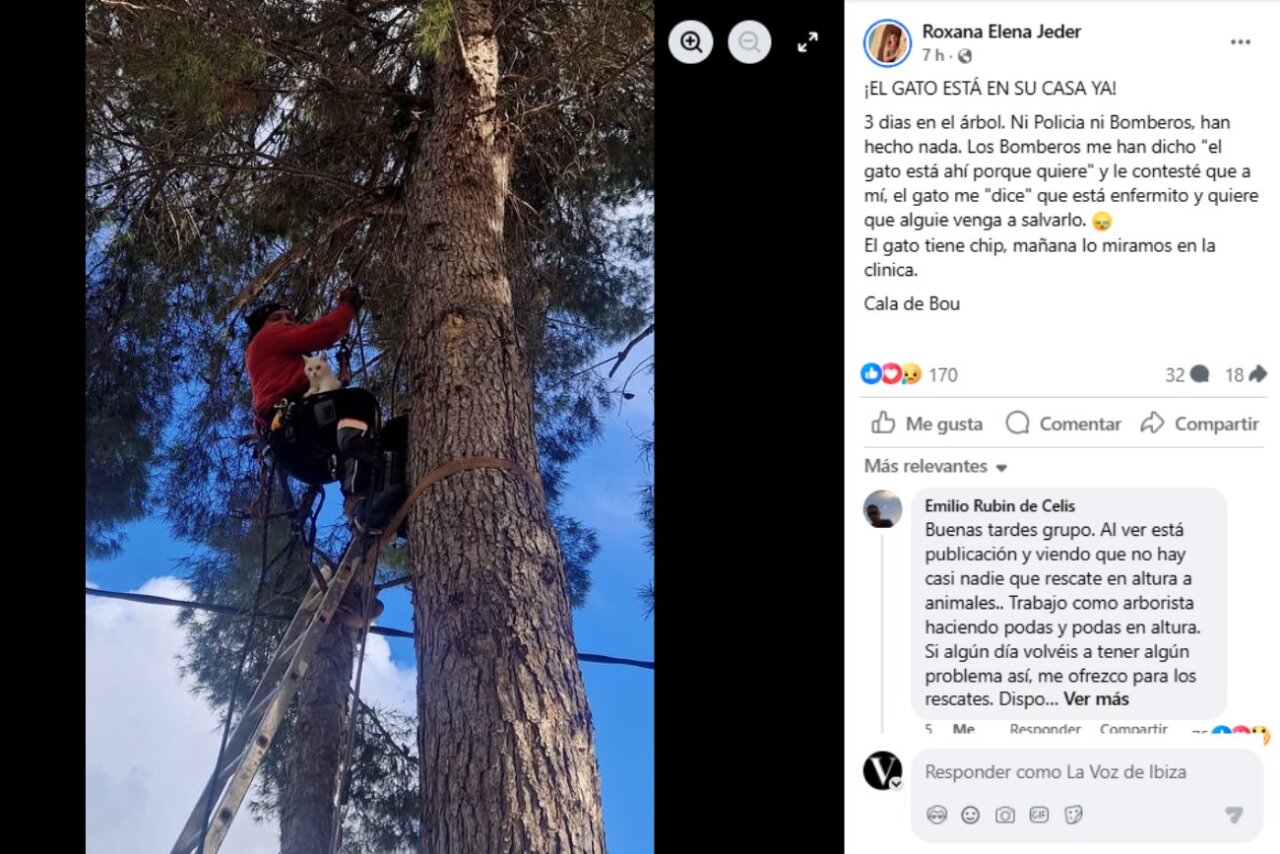Zoom in on the photo

click(691, 42)
